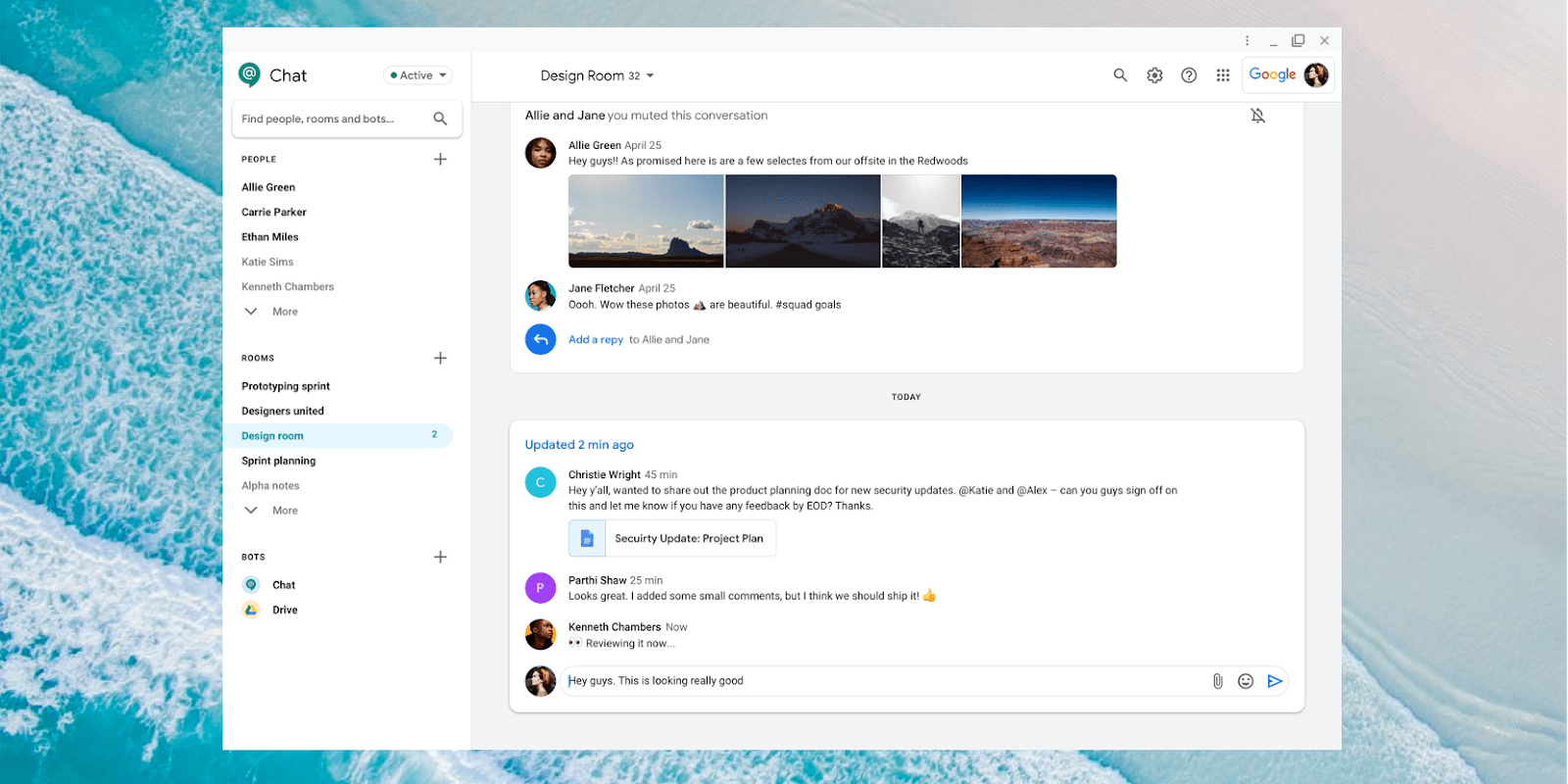Viewport: 1568px width, 784px height.
Task: Click the Find people, rooms and bots field
Action: click(x=328, y=119)
